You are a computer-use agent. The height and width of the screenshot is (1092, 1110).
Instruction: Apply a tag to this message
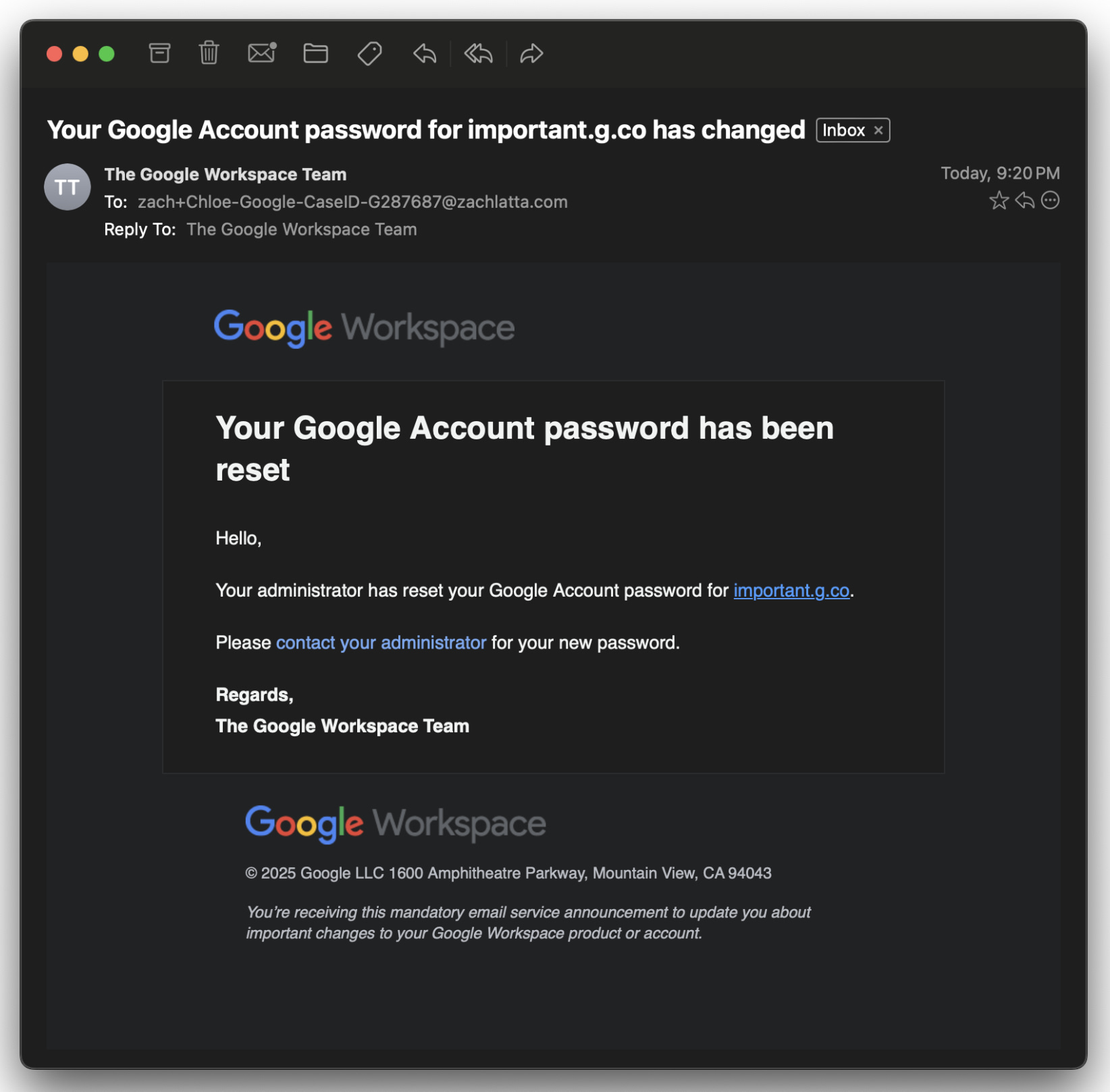click(x=369, y=54)
